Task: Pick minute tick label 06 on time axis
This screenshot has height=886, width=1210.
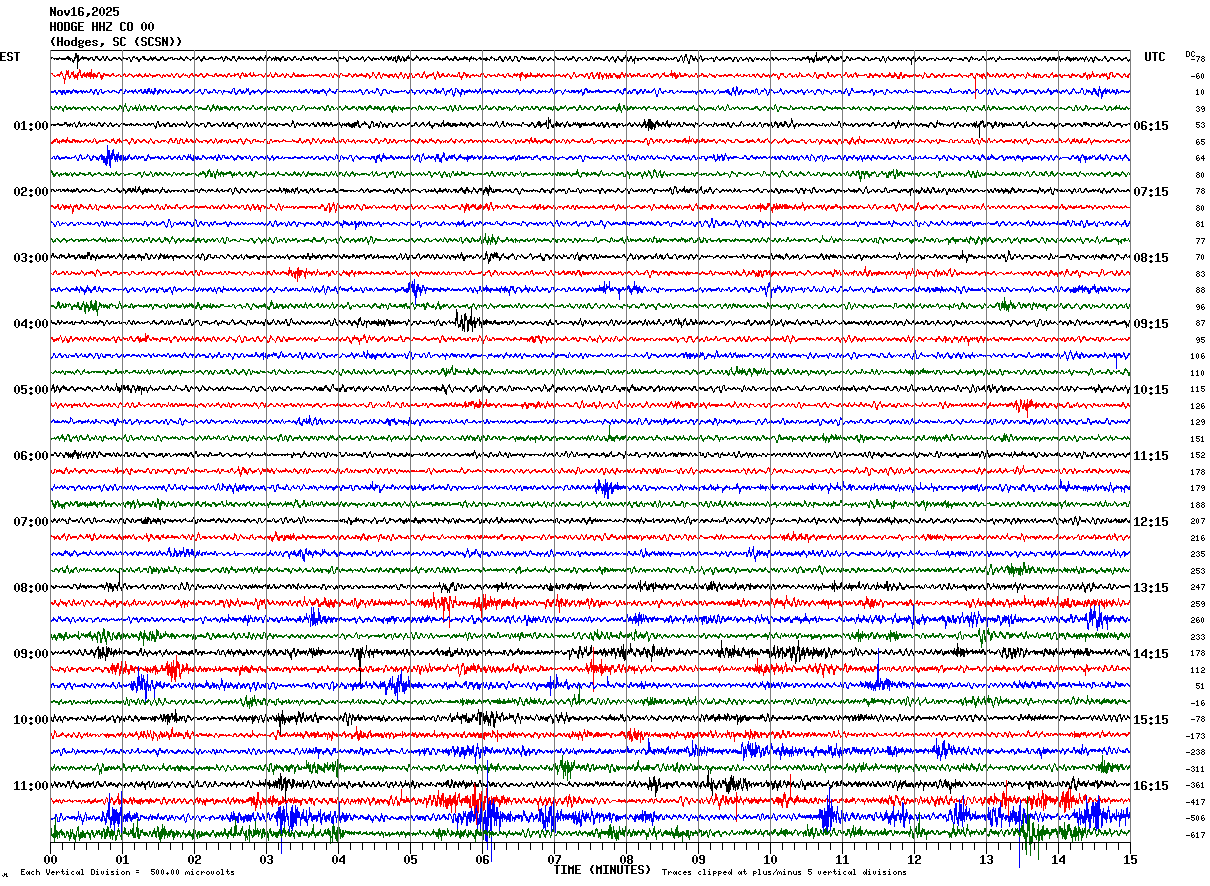Action: click(482, 860)
